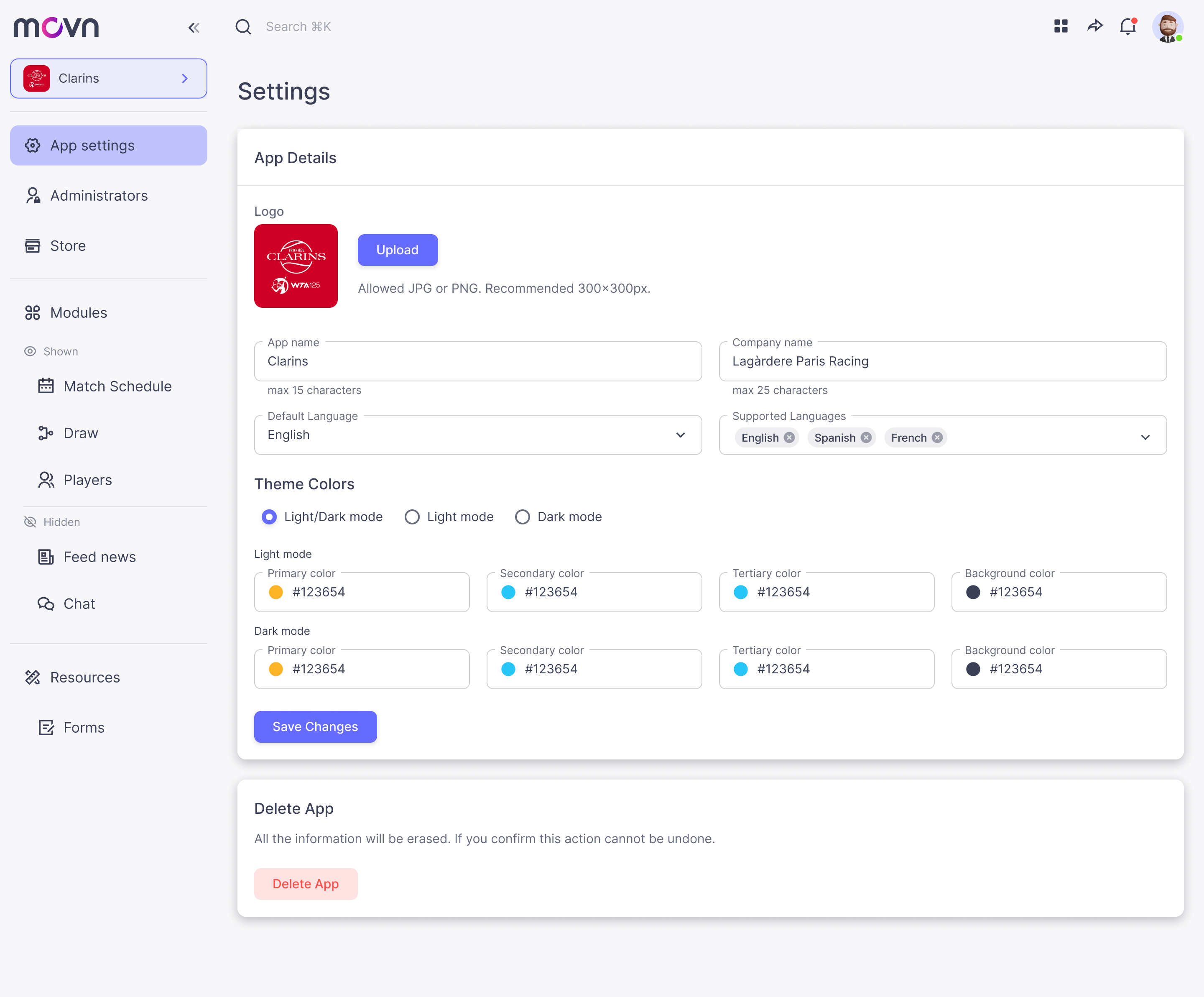1204x997 pixels.
Task: Open Supported Languages dropdown arrow
Action: coord(1145,438)
